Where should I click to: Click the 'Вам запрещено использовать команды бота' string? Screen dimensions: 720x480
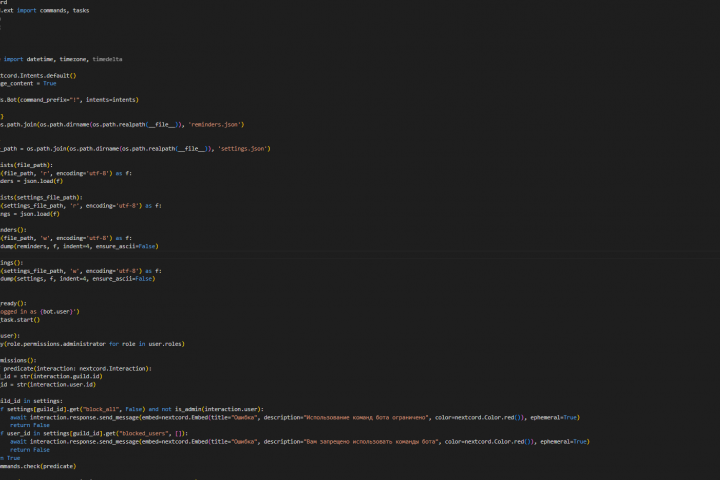click(371, 441)
